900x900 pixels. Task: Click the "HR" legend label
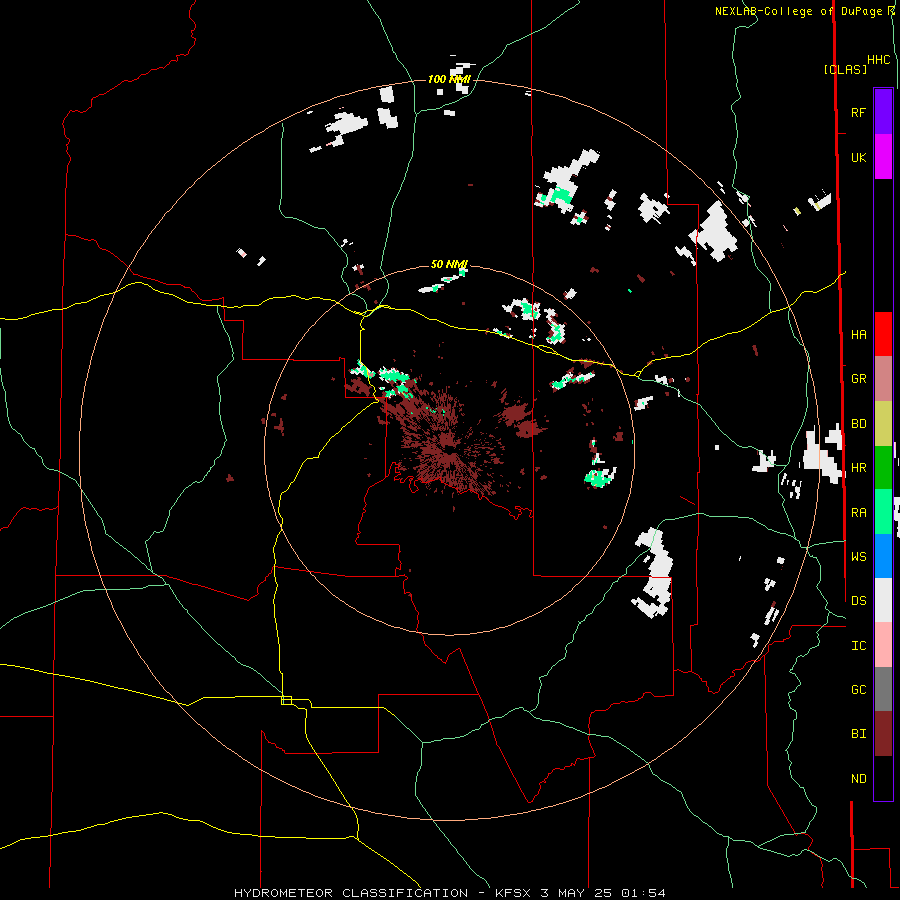[859, 468]
